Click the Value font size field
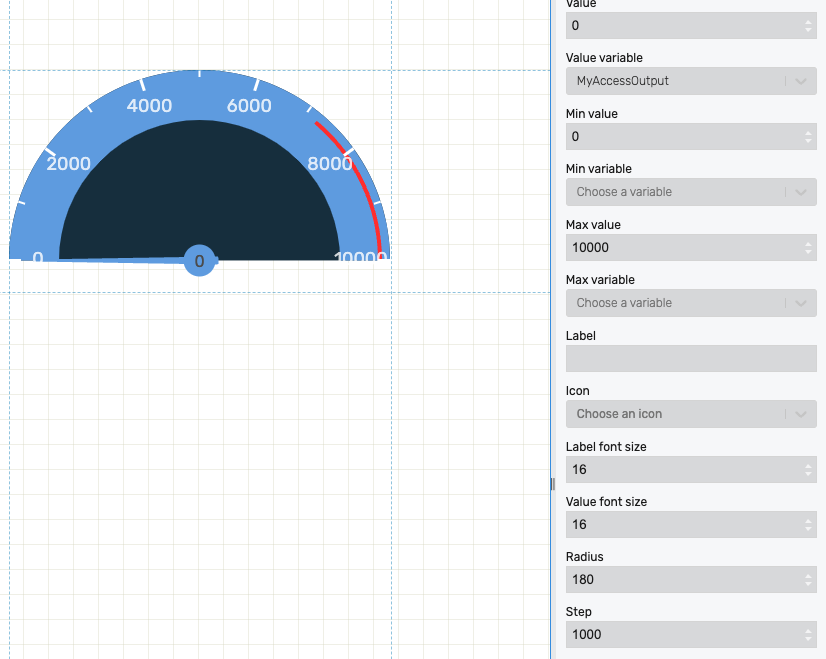 click(680, 524)
